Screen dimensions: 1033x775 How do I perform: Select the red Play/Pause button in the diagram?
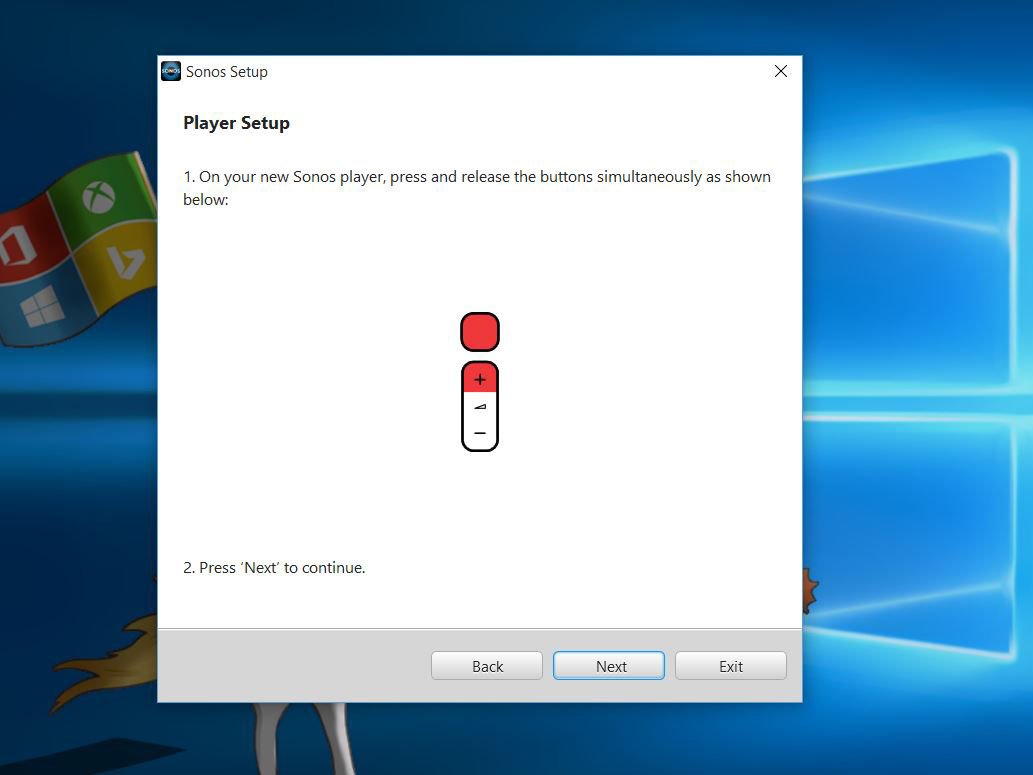479,330
